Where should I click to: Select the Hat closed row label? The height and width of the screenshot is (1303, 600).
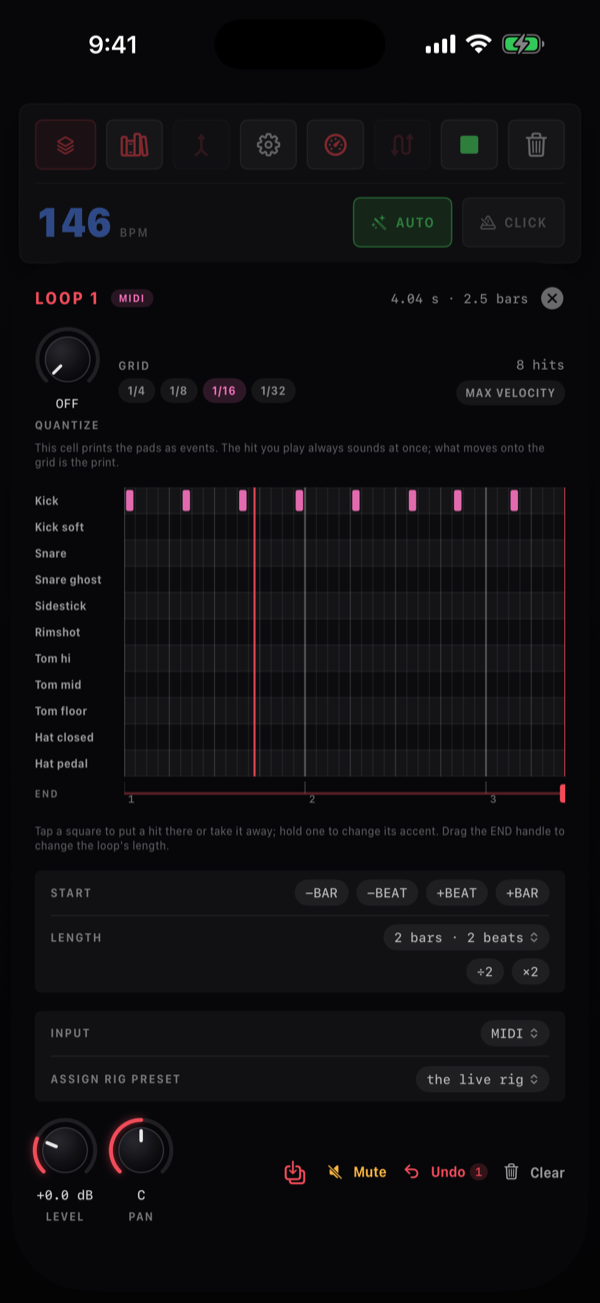(64, 737)
